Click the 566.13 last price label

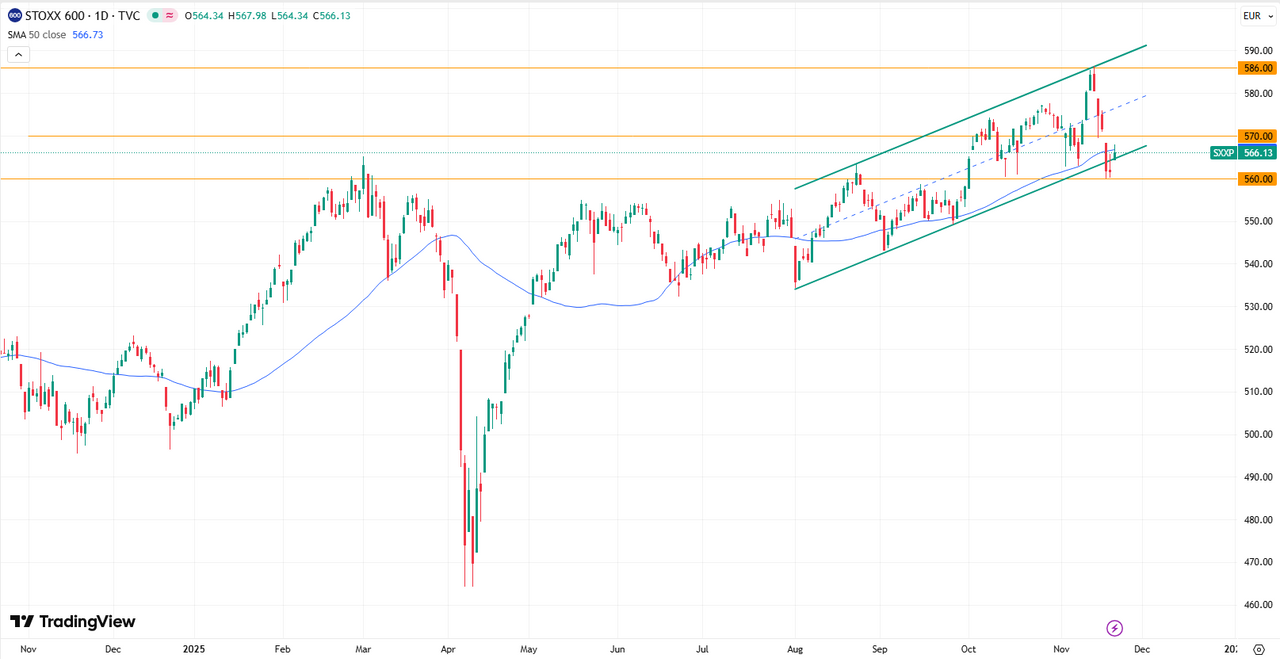click(1258, 153)
